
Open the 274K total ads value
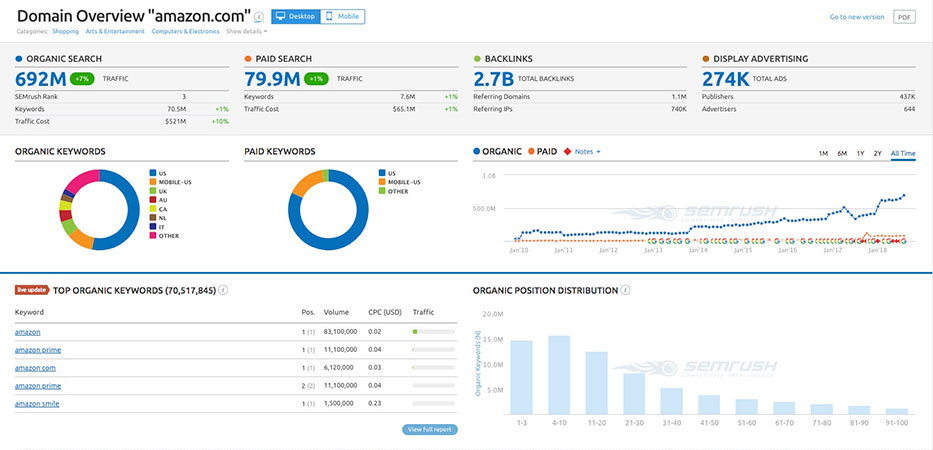pyautogui.click(x=725, y=79)
